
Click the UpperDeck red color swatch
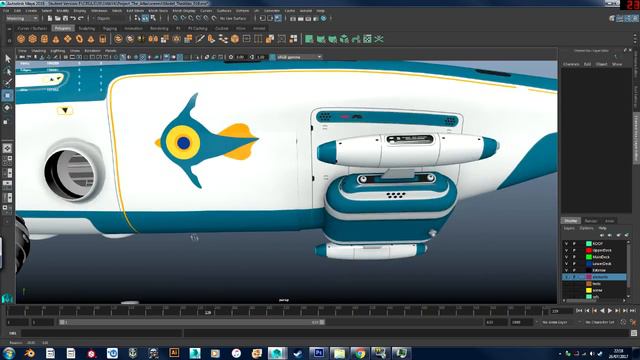coord(589,250)
